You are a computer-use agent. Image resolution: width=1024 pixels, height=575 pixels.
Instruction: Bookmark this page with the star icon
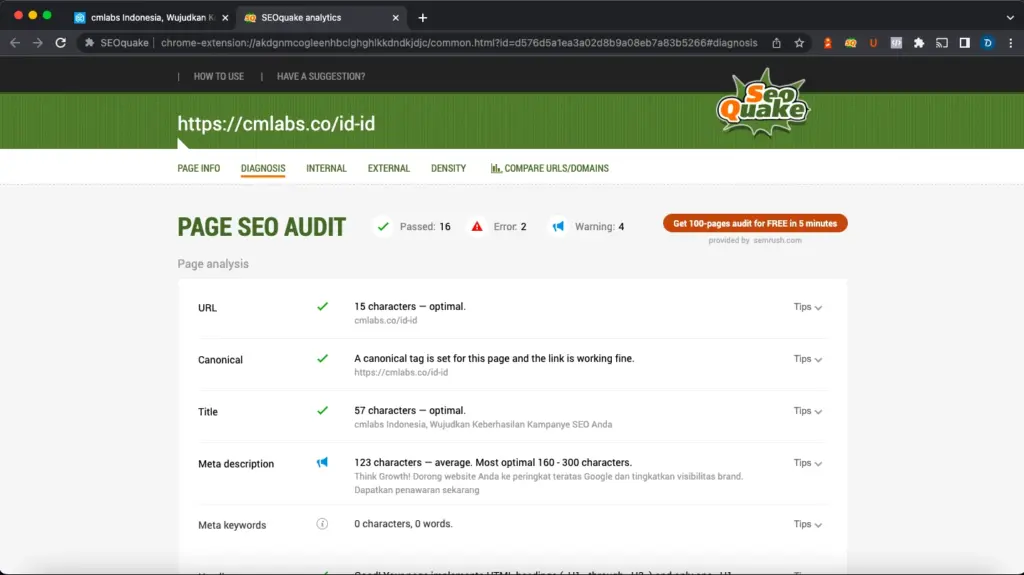pos(799,42)
